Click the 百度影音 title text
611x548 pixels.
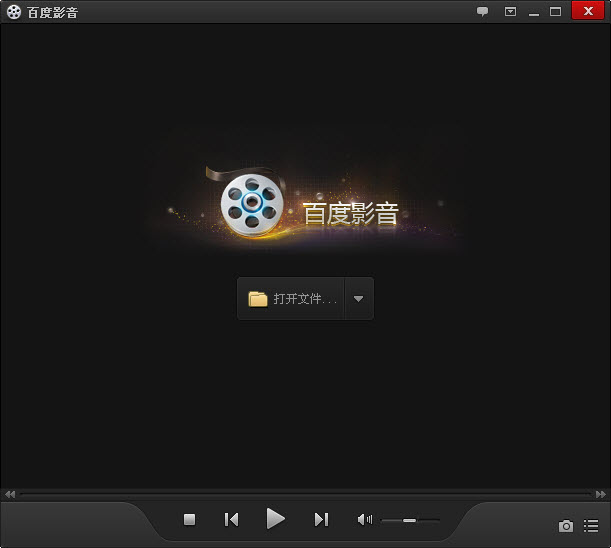point(53,12)
